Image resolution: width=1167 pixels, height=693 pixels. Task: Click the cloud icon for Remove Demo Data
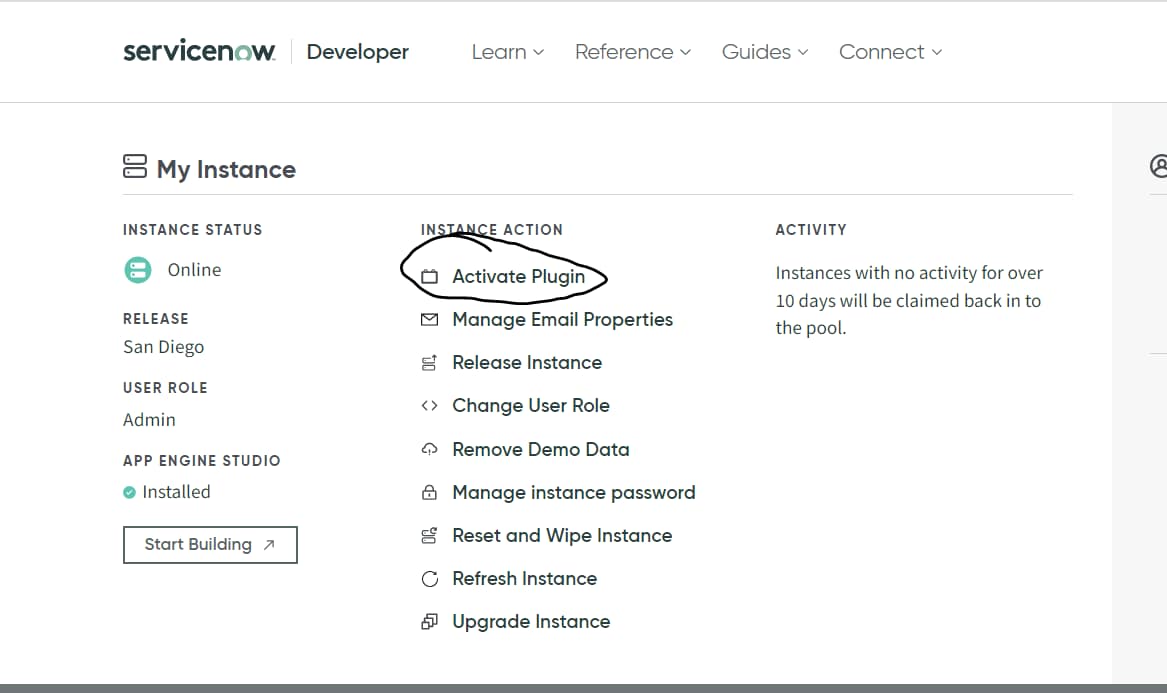click(x=429, y=450)
